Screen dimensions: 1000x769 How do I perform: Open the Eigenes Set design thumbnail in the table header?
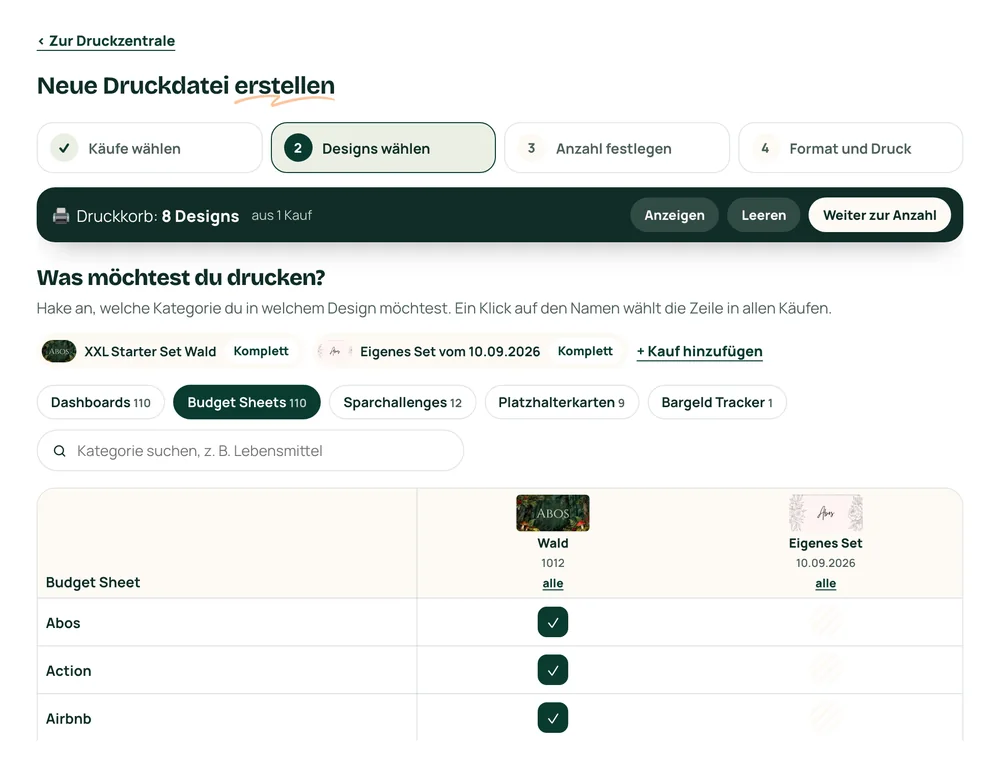click(825, 513)
